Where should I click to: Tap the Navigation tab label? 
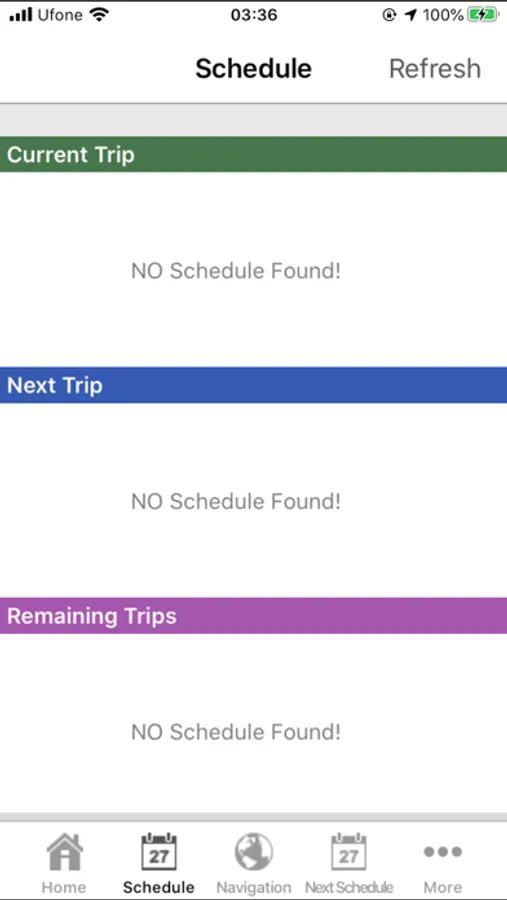click(253, 887)
